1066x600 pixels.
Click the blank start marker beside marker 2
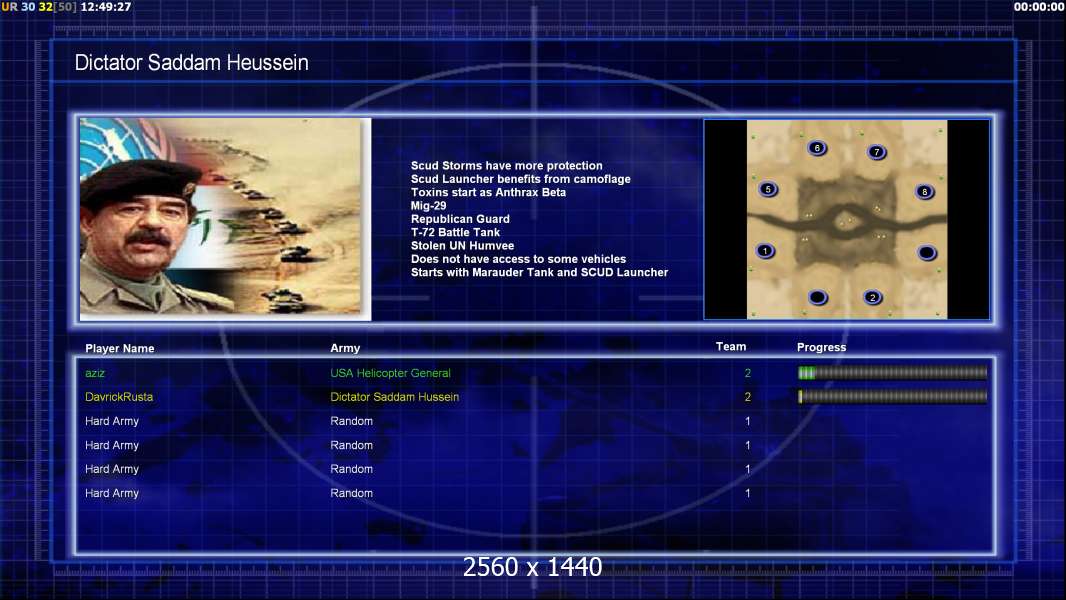coord(818,298)
